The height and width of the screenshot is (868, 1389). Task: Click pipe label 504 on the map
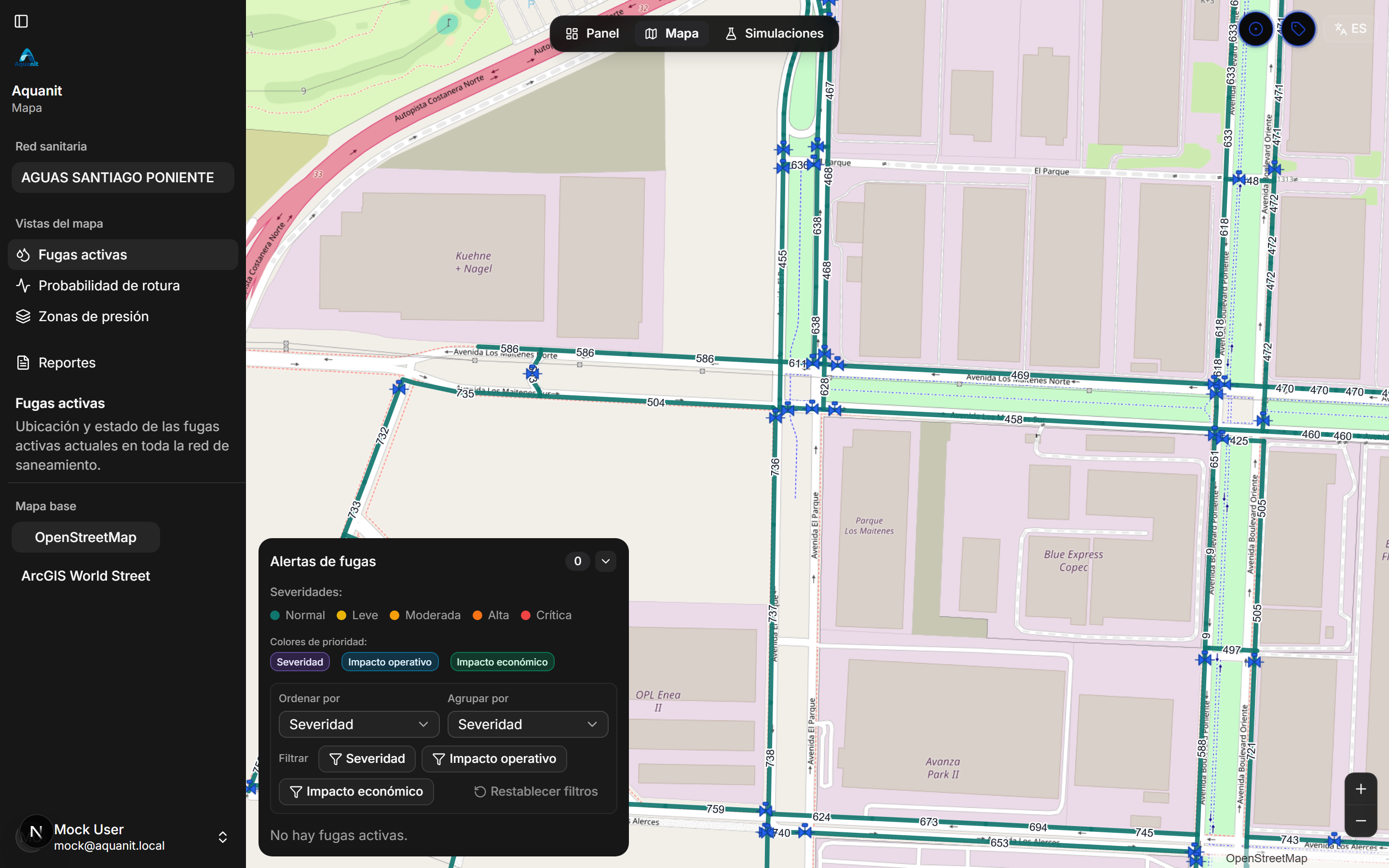pyautogui.click(x=655, y=403)
